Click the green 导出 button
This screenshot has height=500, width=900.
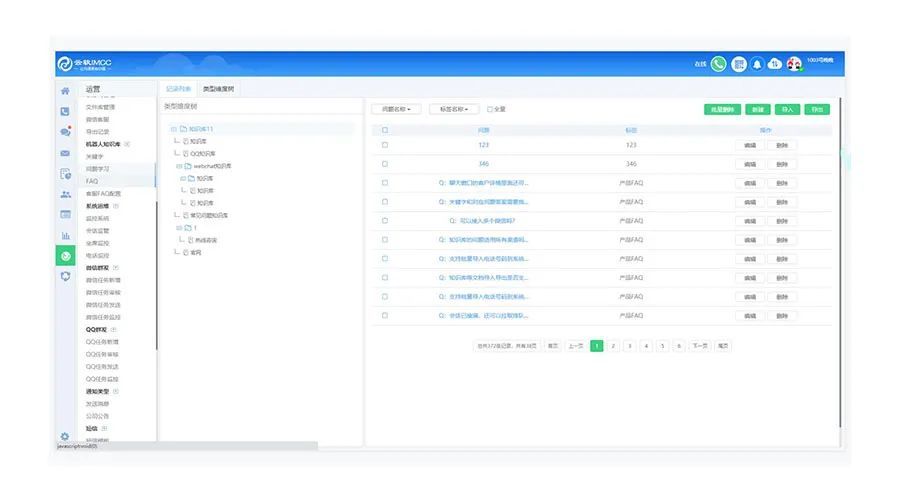(x=817, y=110)
